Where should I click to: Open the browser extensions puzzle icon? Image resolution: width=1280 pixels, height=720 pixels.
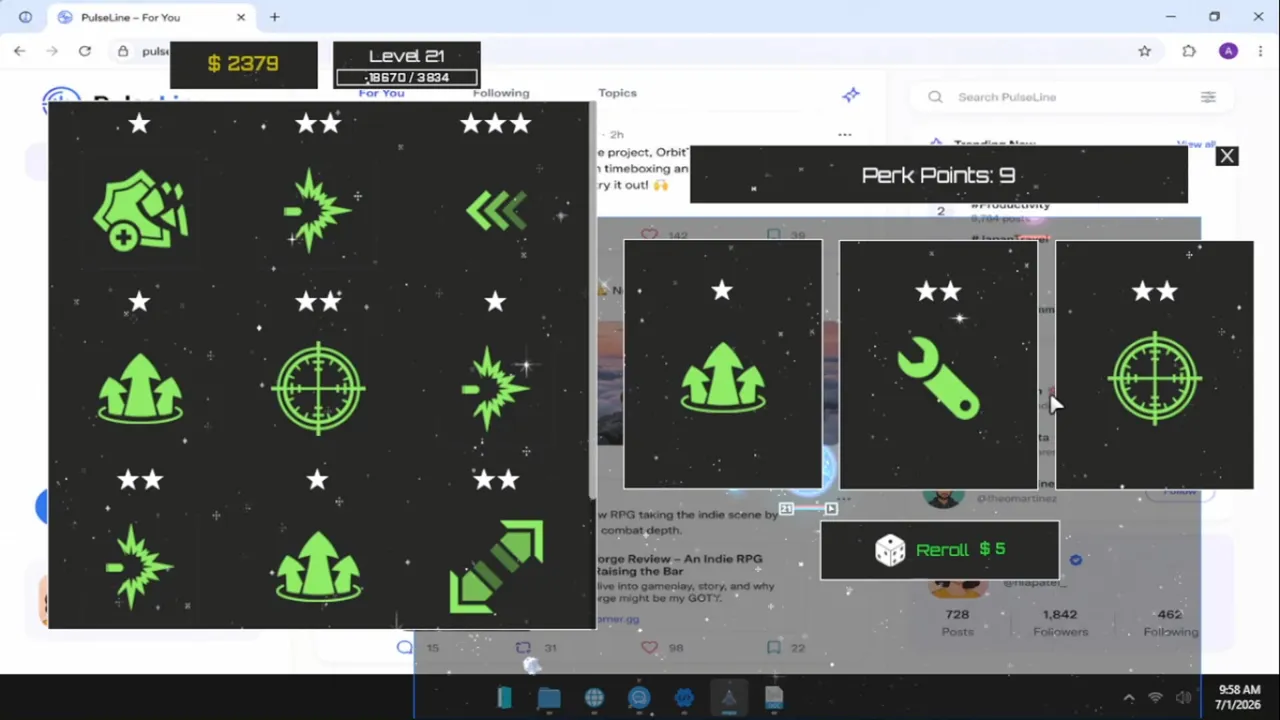pyautogui.click(x=1189, y=51)
